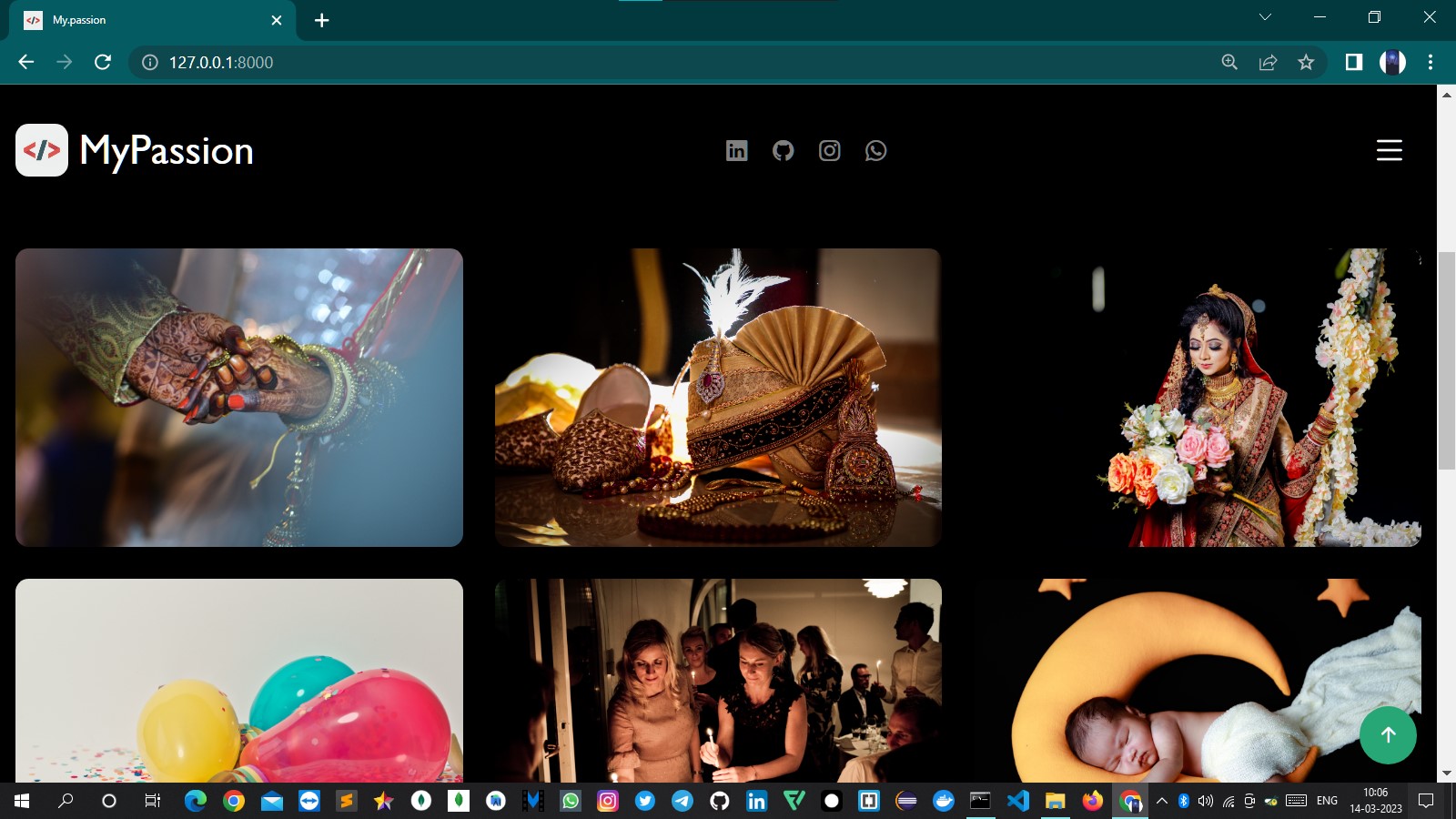
Task: Open the bride with bouquet photo
Action: coord(1198,398)
